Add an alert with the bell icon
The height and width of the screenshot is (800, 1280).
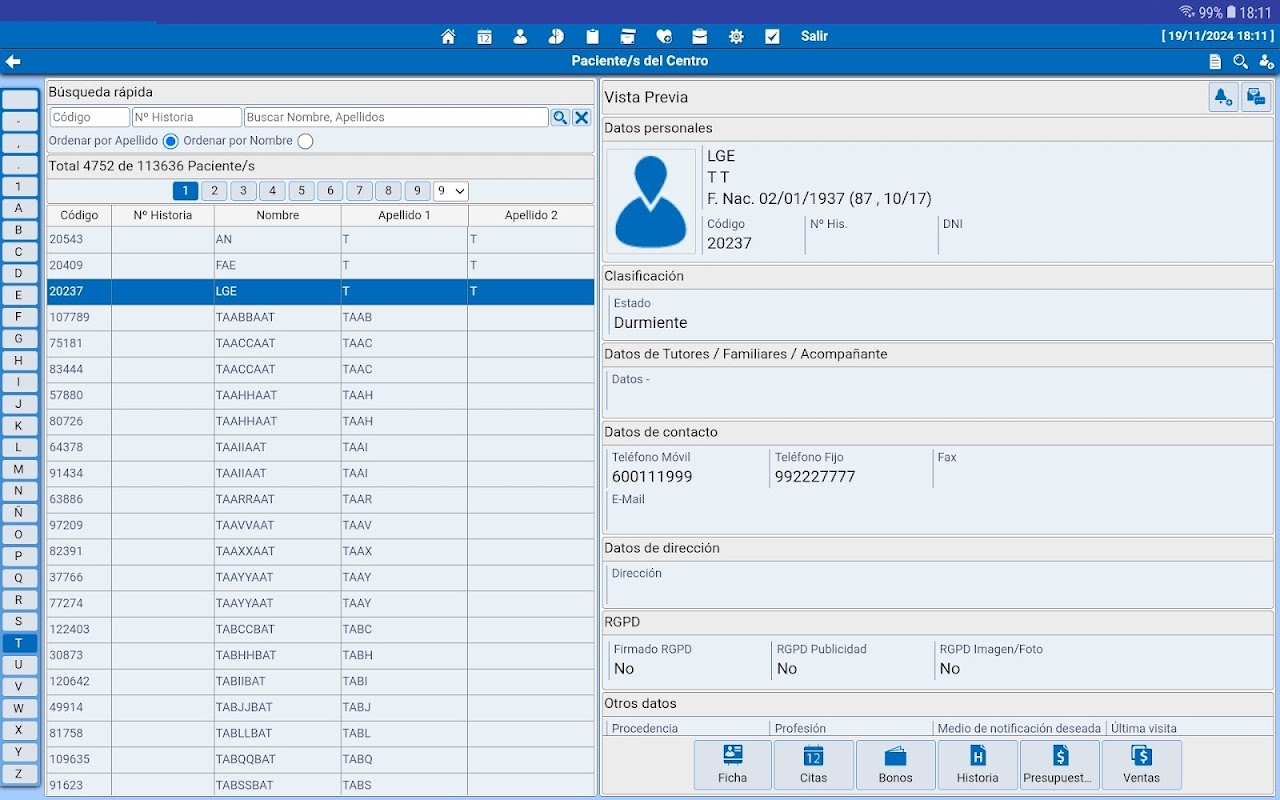pyautogui.click(x=1222, y=97)
